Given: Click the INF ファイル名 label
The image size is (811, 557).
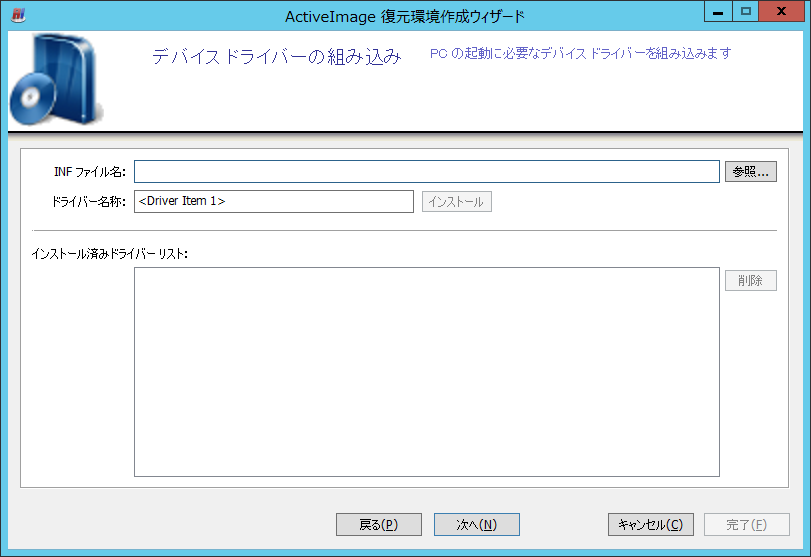Looking at the screenshot, I should click(x=90, y=172).
